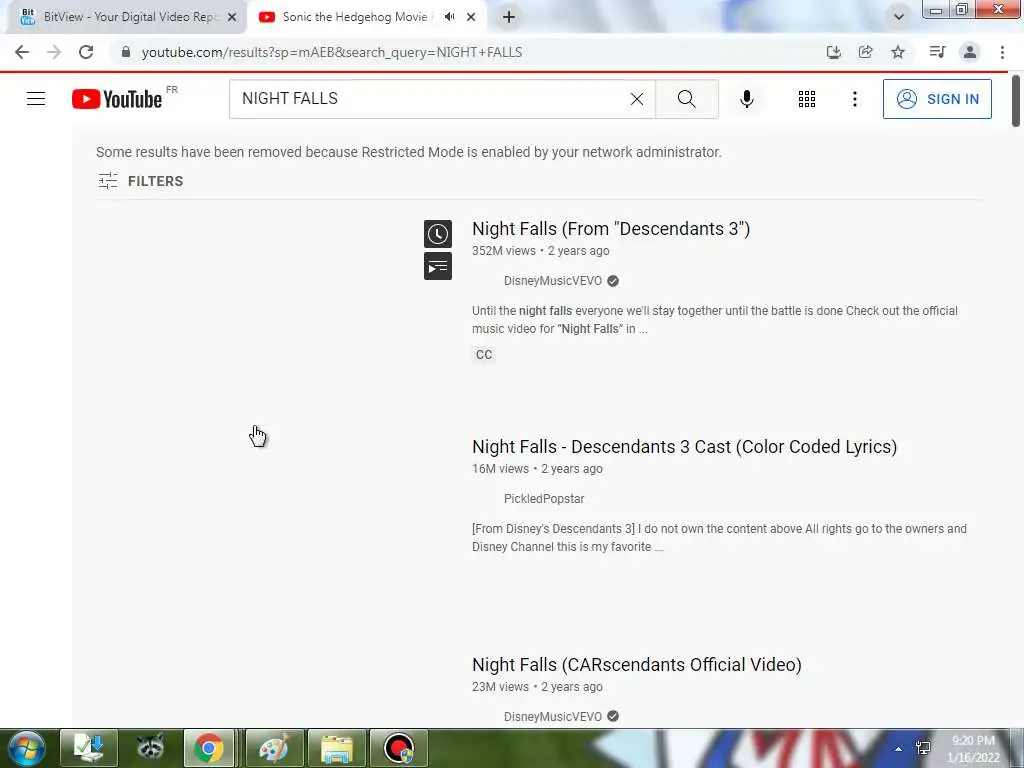Image resolution: width=1024 pixels, height=768 pixels.
Task: Open the Windows Start menu
Action: (26, 748)
